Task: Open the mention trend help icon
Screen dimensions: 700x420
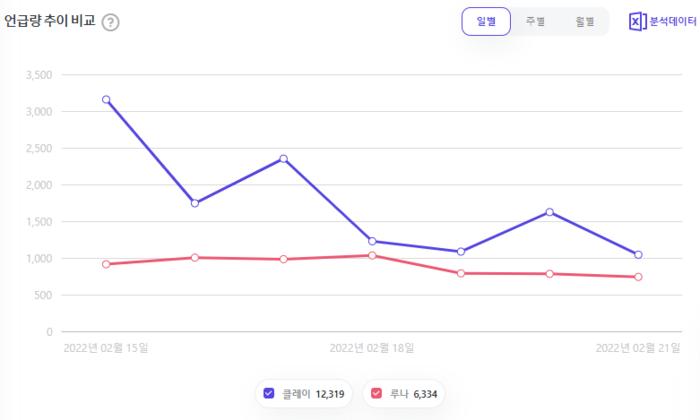Action: pyautogui.click(x=110, y=22)
